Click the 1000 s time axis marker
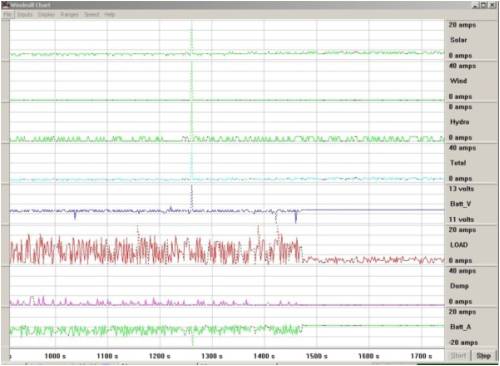 click(x=55, y=356)
